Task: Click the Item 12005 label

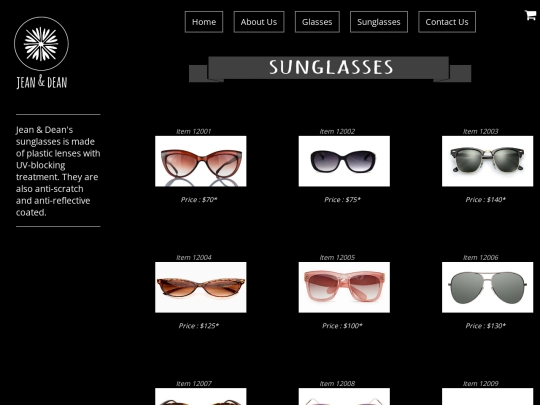Action: coord(337,257)
